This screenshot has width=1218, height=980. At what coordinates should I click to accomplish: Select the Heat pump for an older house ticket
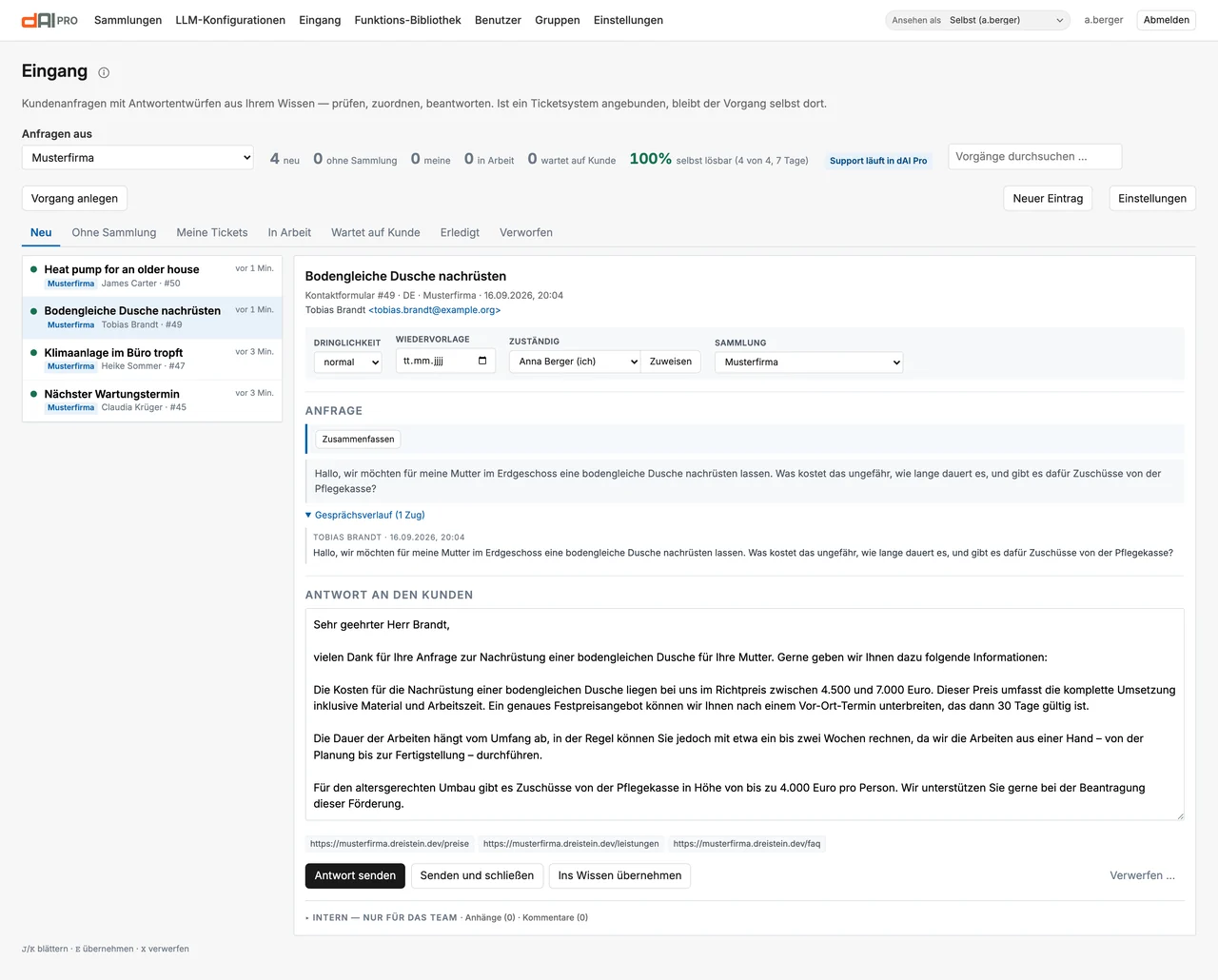[152, 276]
